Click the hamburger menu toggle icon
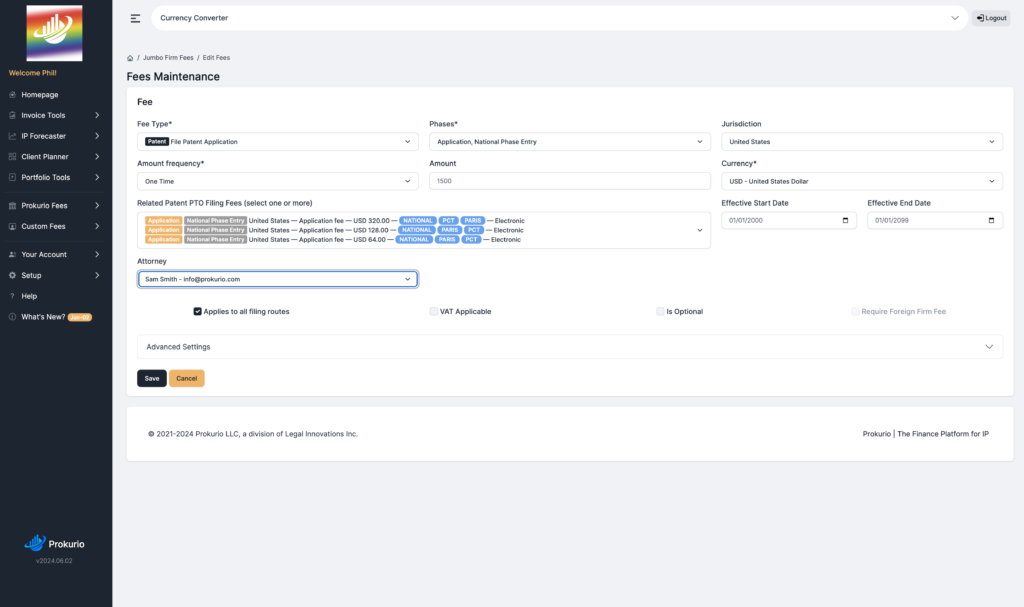 click(135, 18)
